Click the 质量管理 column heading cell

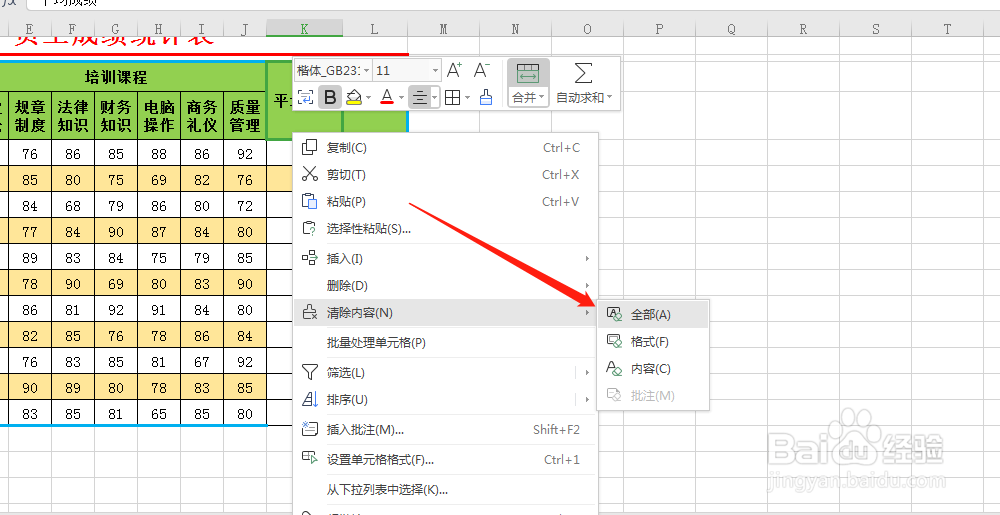[x=245, y=116]
